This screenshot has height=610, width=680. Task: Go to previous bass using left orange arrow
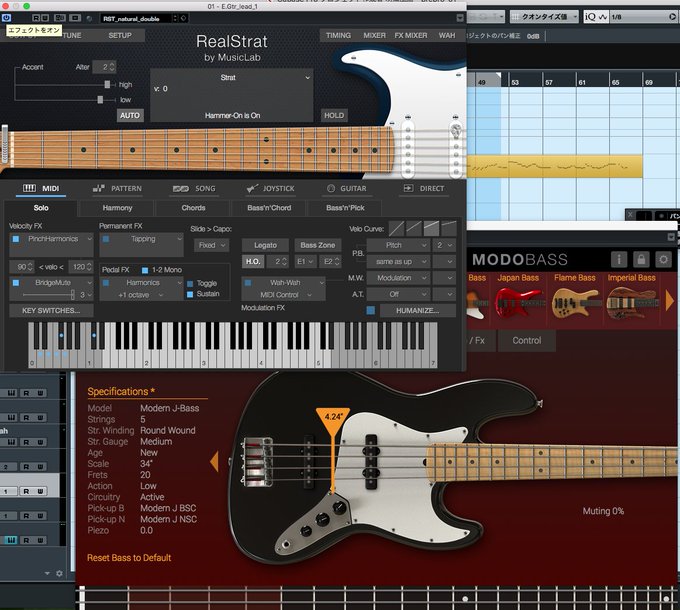click(x=214, y=461)
